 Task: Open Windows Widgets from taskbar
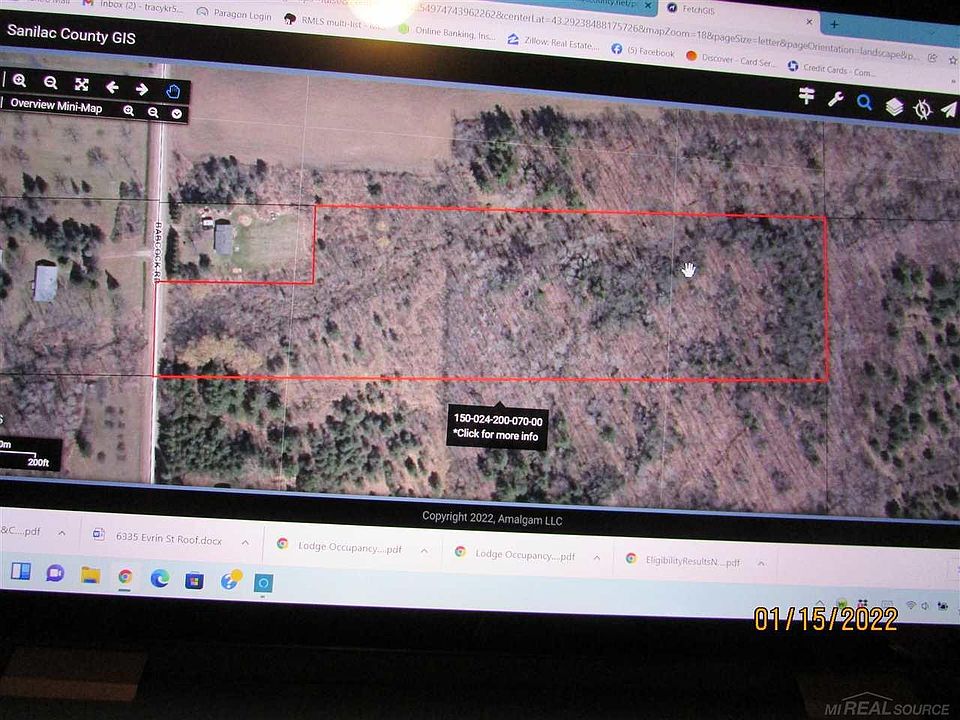coord(21,571)
